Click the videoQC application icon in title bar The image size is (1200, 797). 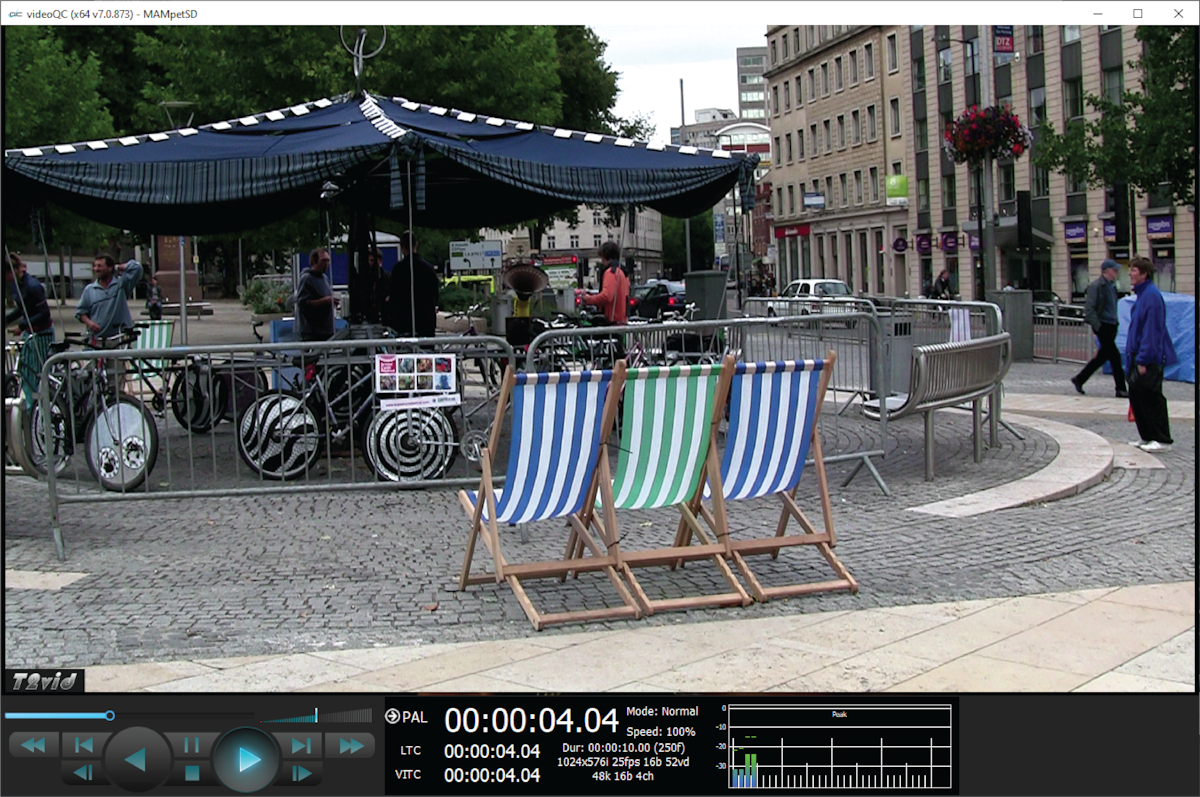point(14,13)
